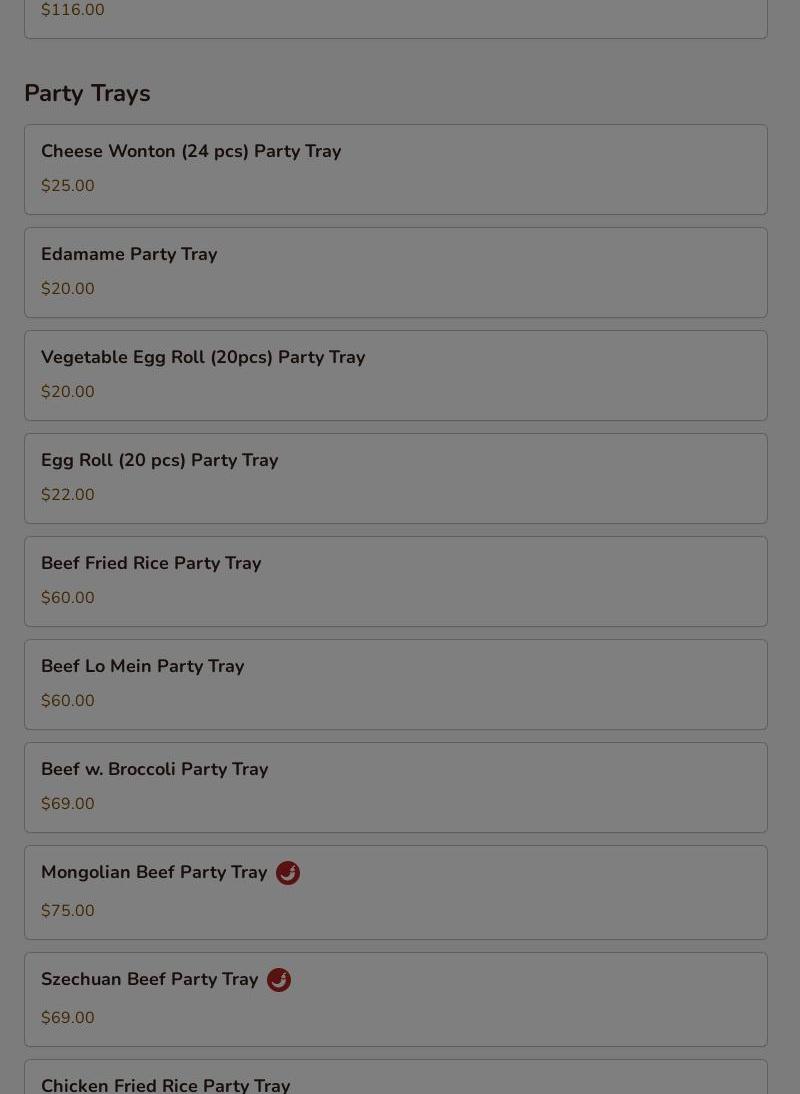The width and height of the screenshot is (800, 1094).
Task: Click the $22.00 price under Egg Roll
Action: tap(68, 495)
